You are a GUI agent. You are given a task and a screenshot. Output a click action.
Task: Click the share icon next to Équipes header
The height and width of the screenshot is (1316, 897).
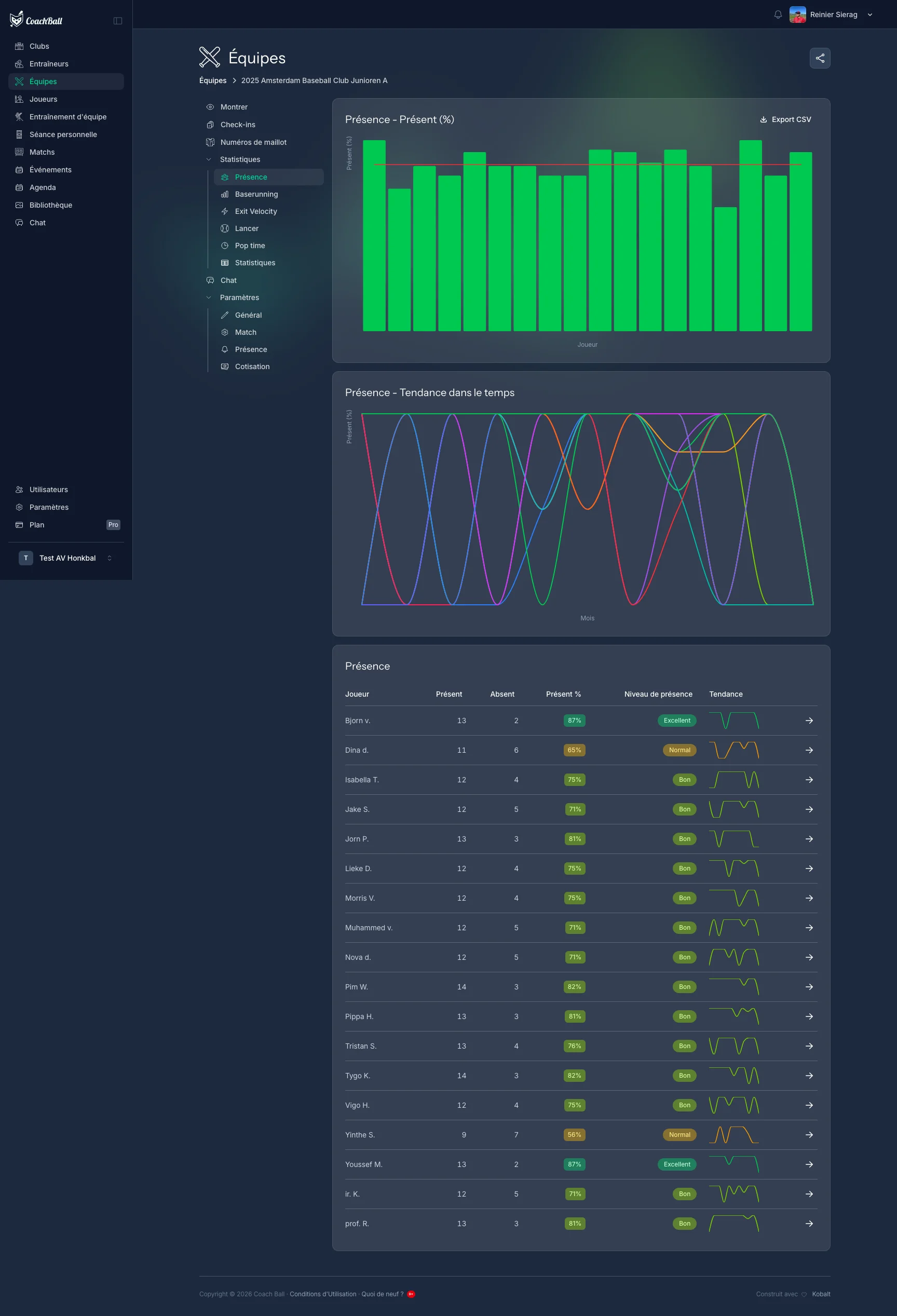point(820,57)
